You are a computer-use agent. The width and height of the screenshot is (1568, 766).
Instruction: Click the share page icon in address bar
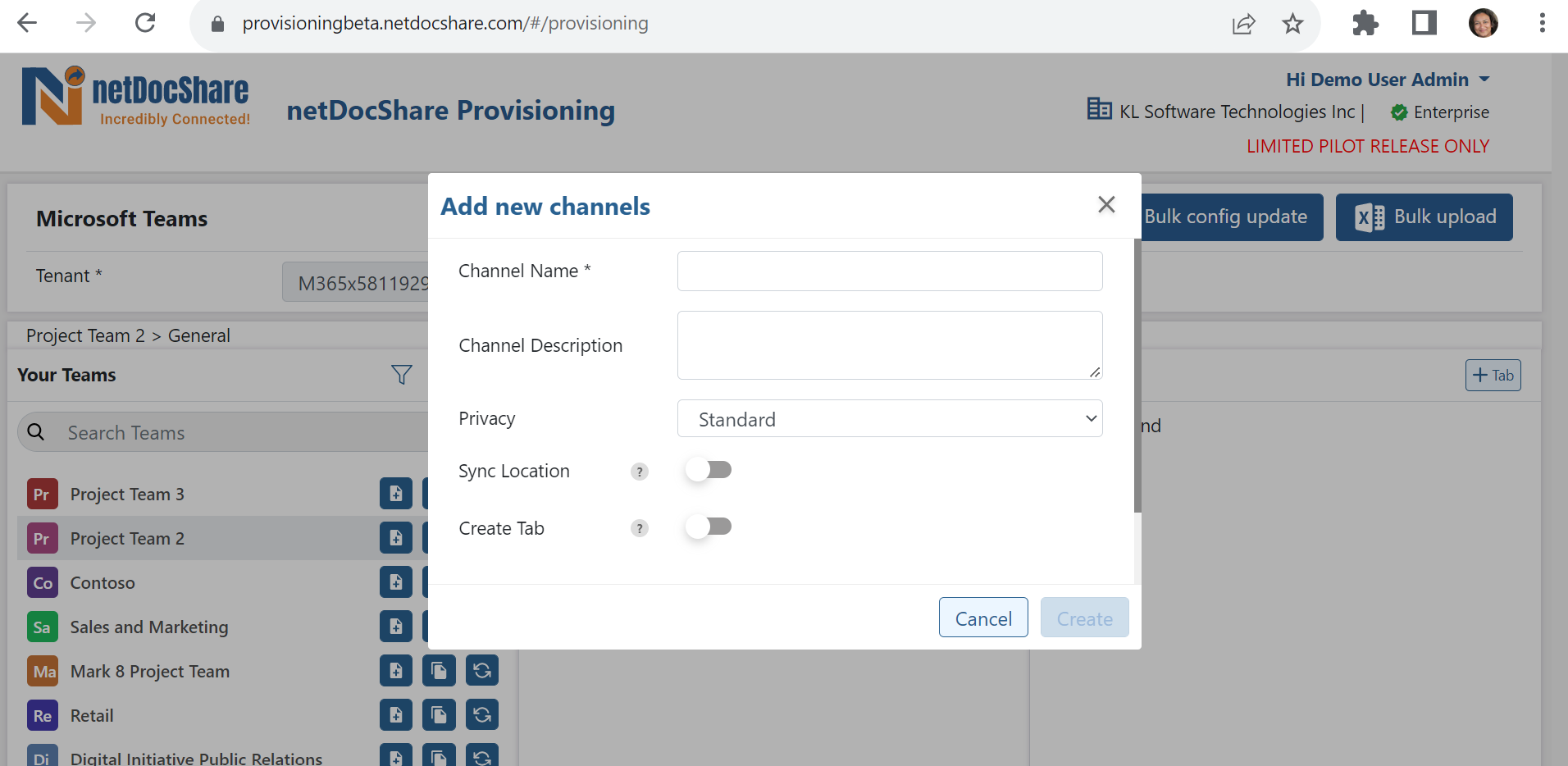1243,24
